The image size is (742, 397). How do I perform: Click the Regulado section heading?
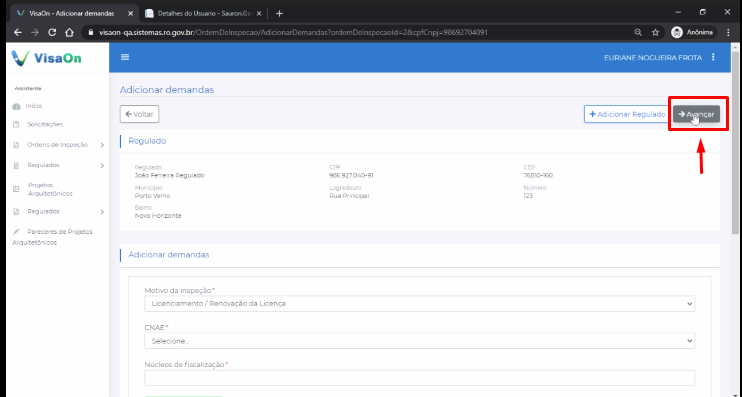(147, 141)
